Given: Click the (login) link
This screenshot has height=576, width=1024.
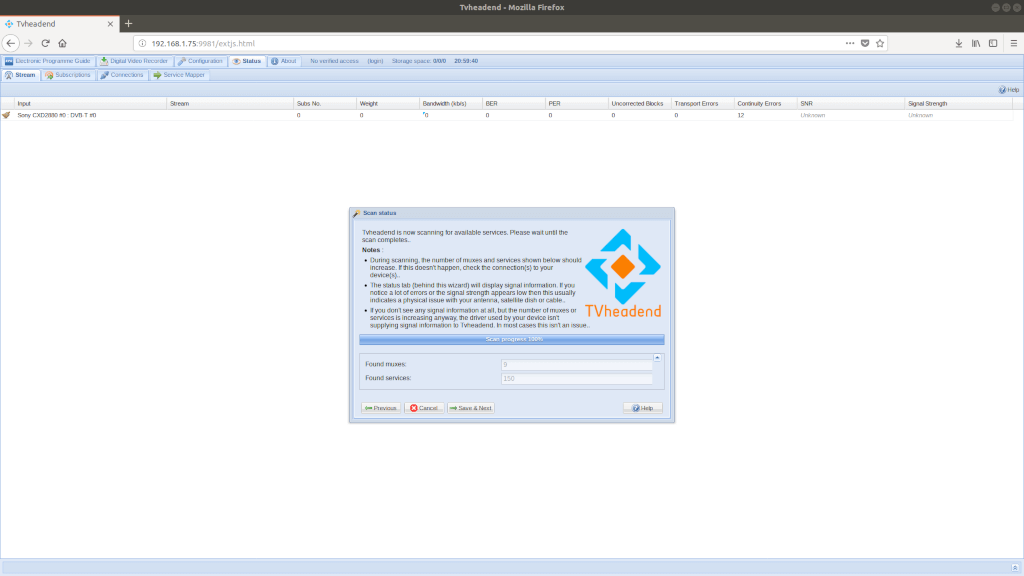Looking at the screenshot, I should click(x=375, y=61).
